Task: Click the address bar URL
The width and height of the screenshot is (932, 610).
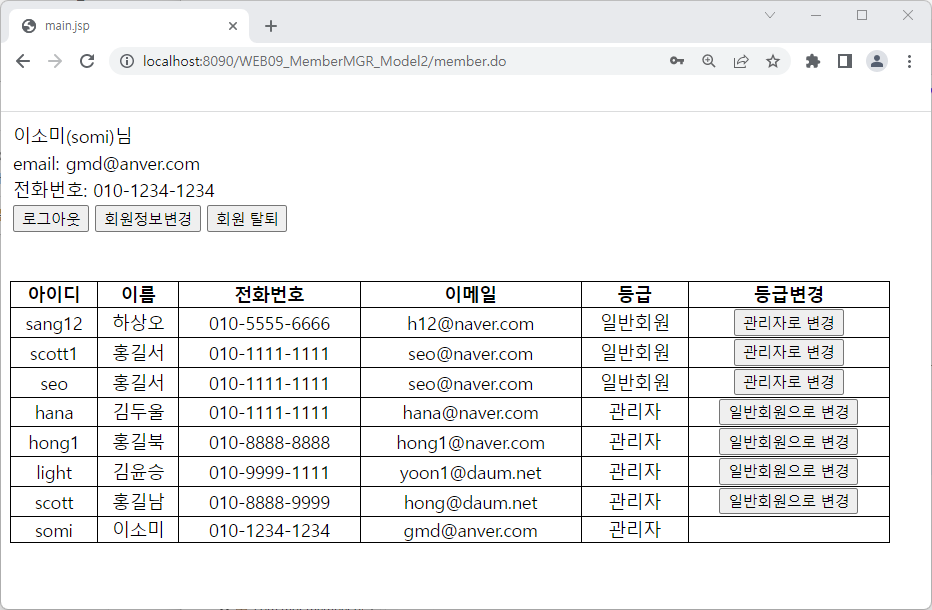Action: (325, 61)
